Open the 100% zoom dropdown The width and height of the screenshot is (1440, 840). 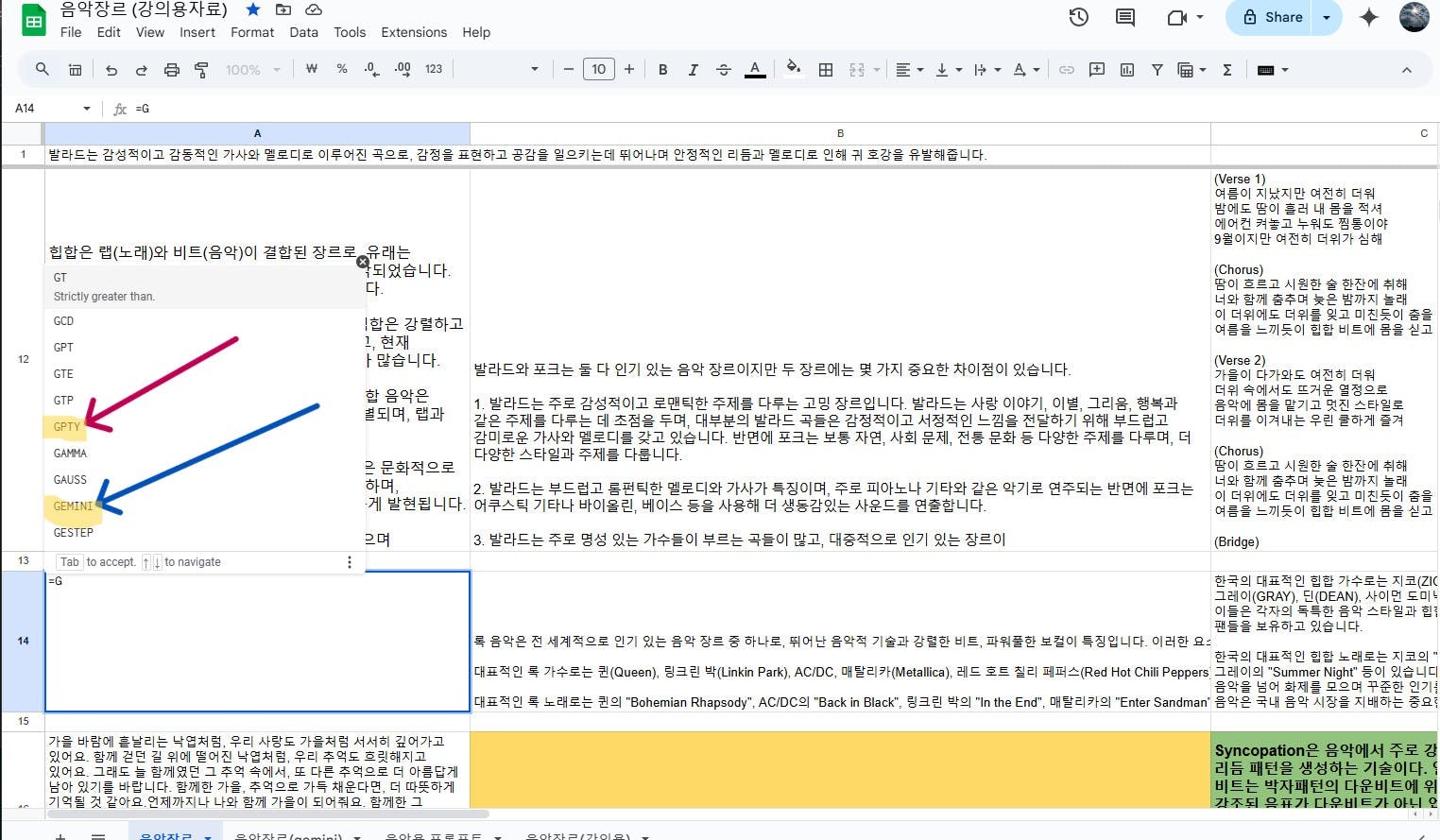coord(252,69)
